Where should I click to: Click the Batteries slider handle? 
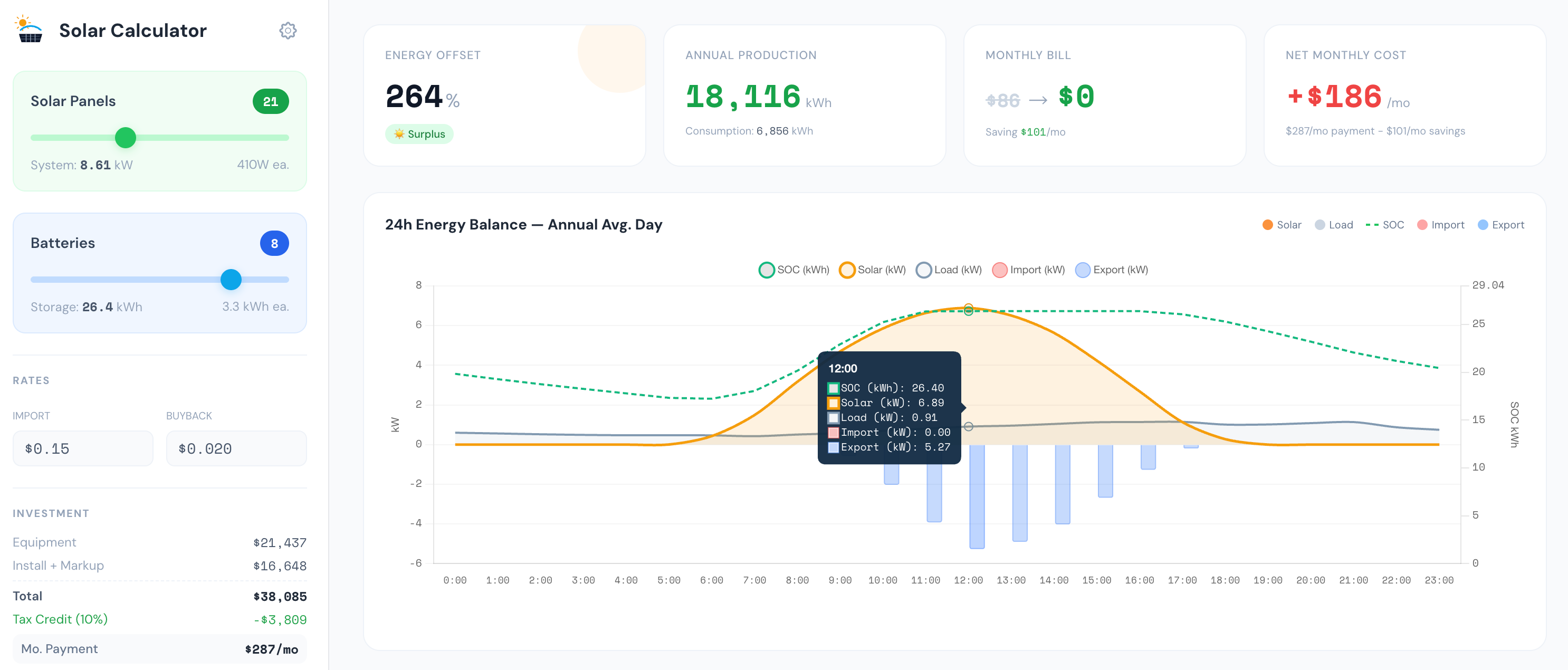231,280
